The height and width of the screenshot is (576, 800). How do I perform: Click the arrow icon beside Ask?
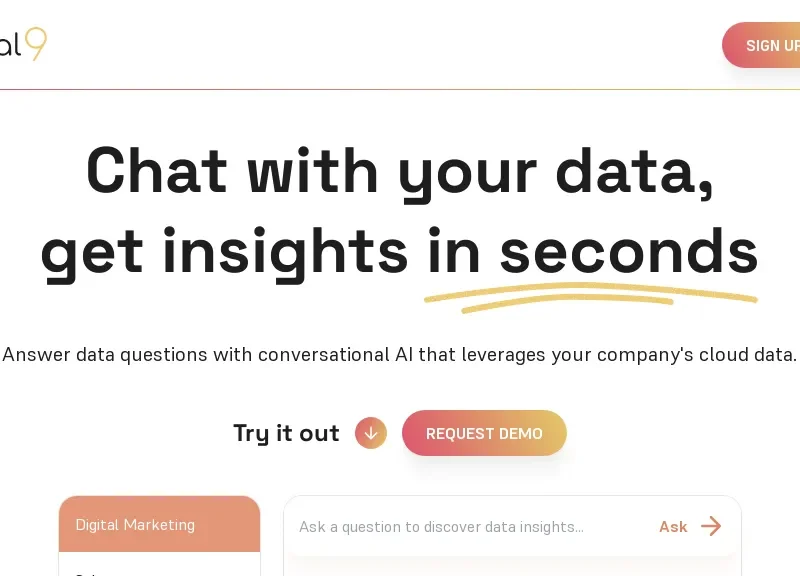pos(711,526)
